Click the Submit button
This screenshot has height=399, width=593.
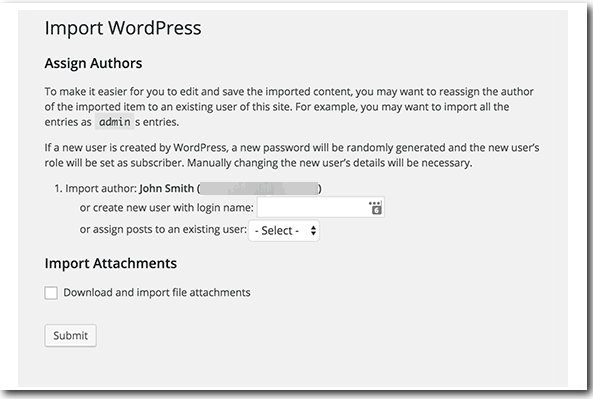pyautogui.click(x=70, y=335)
